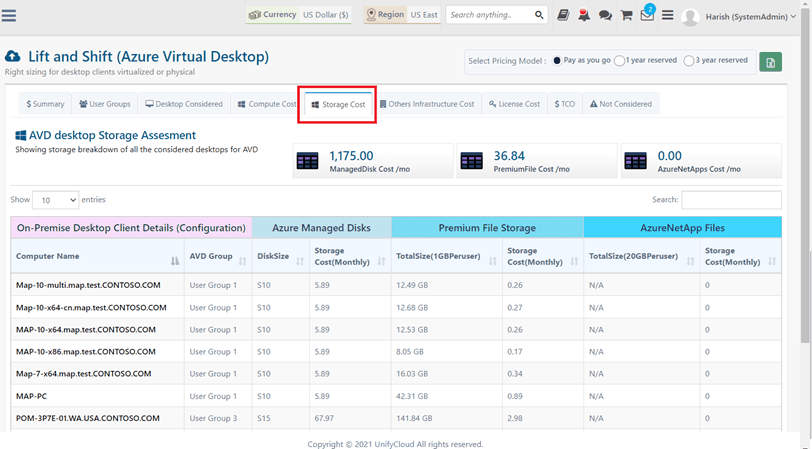This screenshot has width=812, height=449.
Task: Sort by Computer Name column arrows
Action: 175,262
